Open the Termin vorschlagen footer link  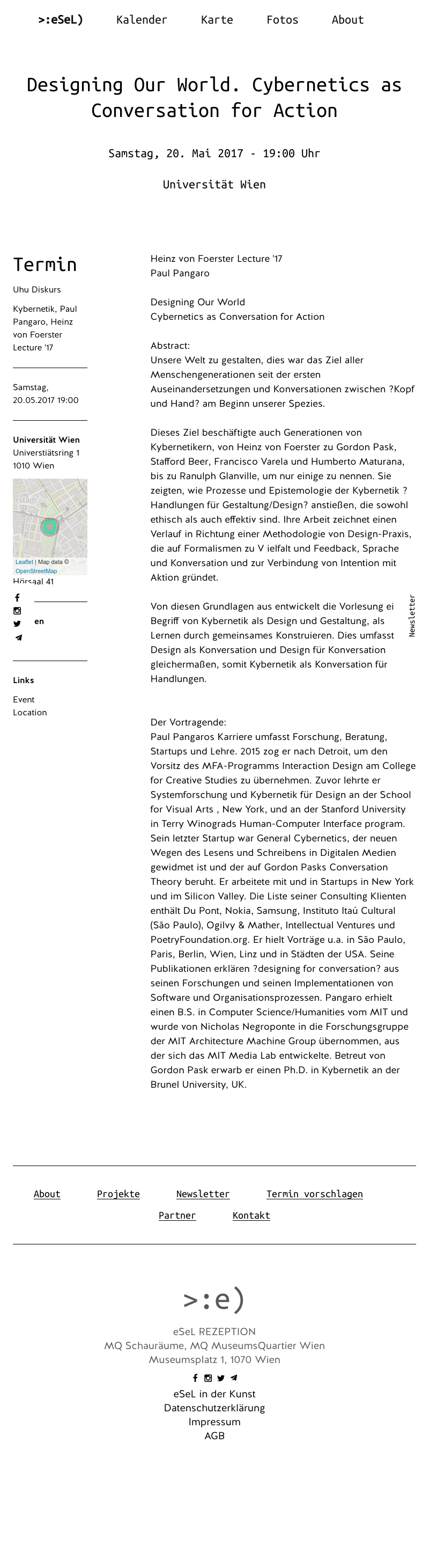(x=314, y=1193)
